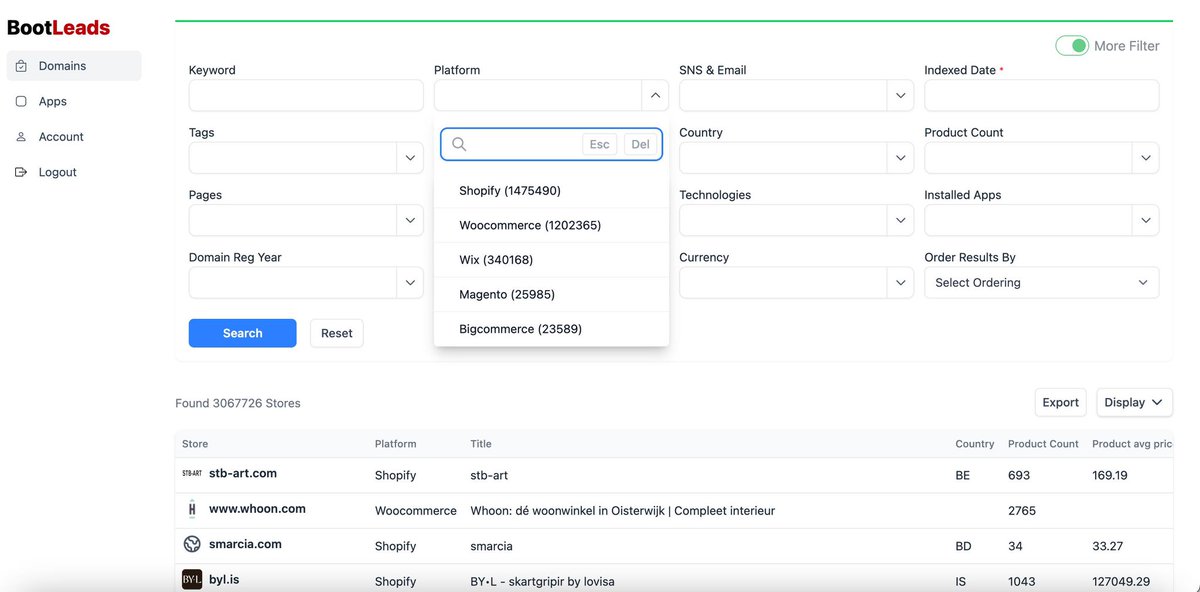Viewport: 1200px width, 592px height.
Task: Click the Store column header
Action: (x=195, y=444)
